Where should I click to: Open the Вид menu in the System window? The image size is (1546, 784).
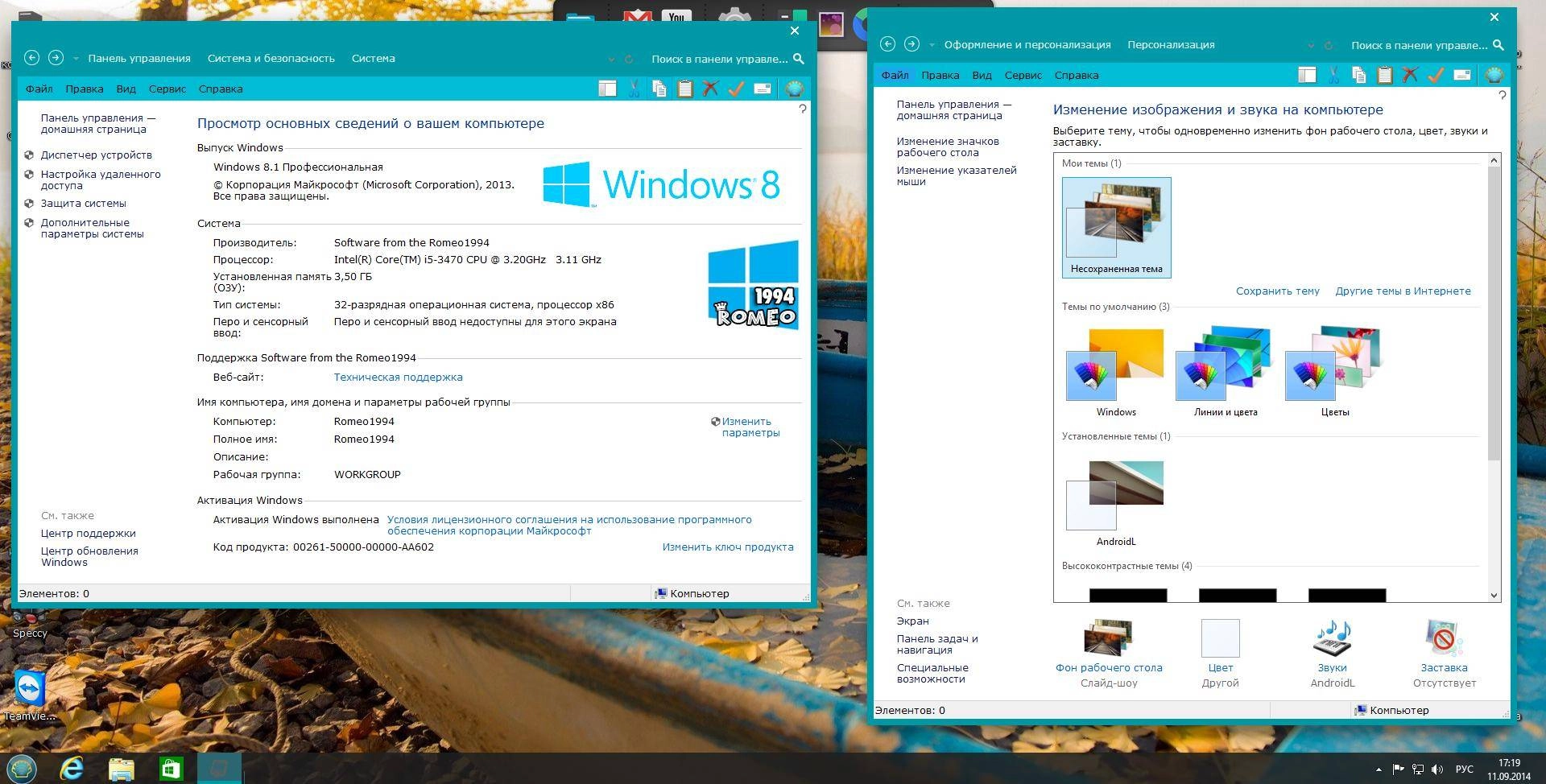tap(126, 89)
